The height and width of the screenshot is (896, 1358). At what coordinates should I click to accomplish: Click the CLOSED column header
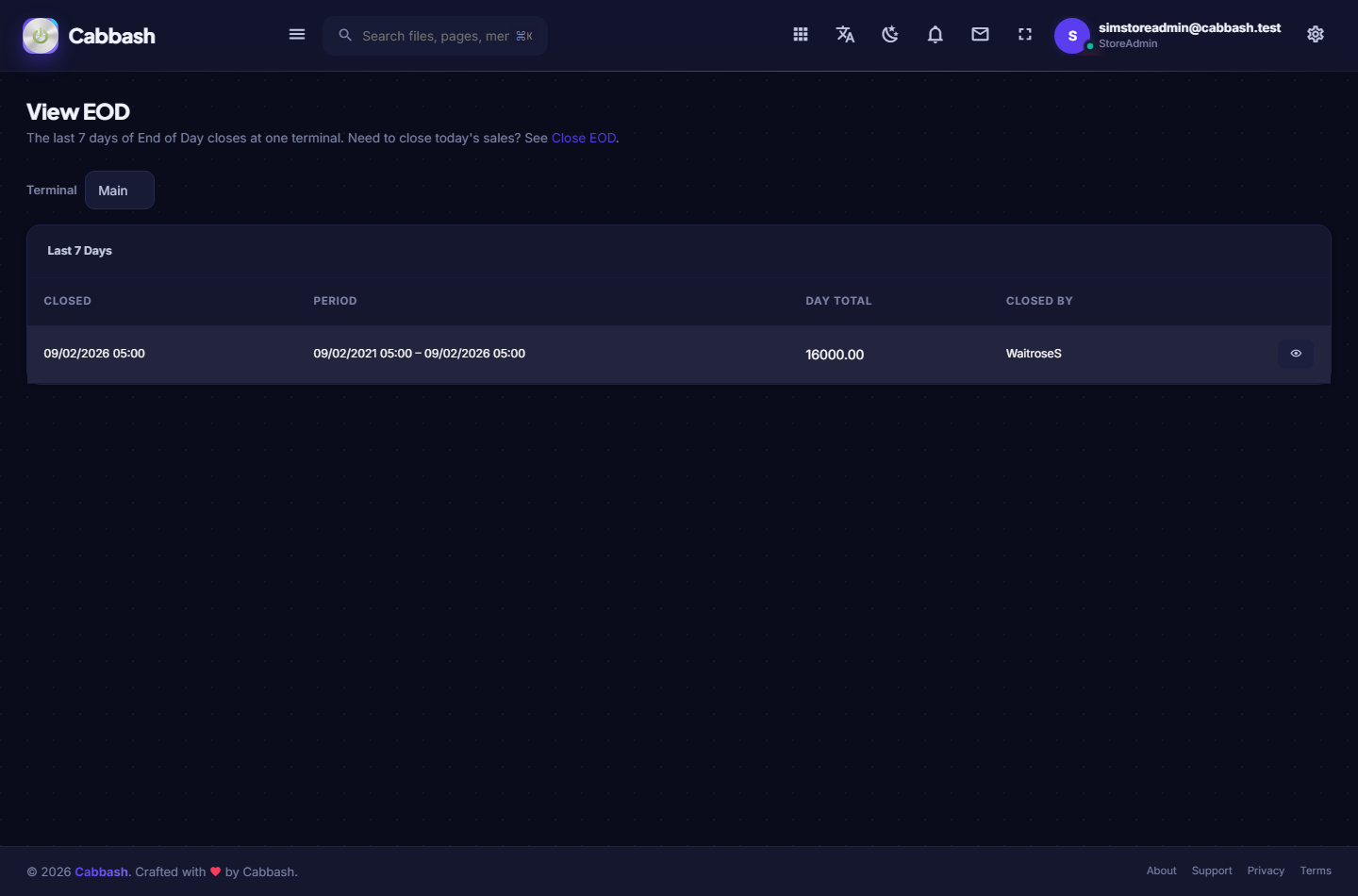click(x=68, y=301)
